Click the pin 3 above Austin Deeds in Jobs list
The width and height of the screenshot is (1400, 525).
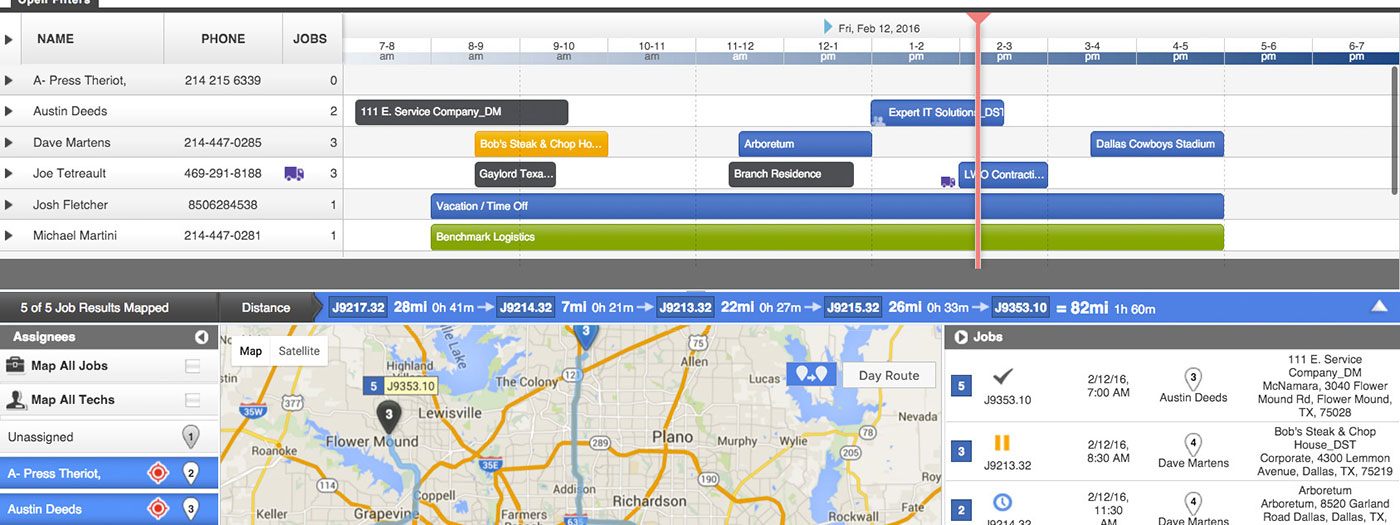(1192, 379)
